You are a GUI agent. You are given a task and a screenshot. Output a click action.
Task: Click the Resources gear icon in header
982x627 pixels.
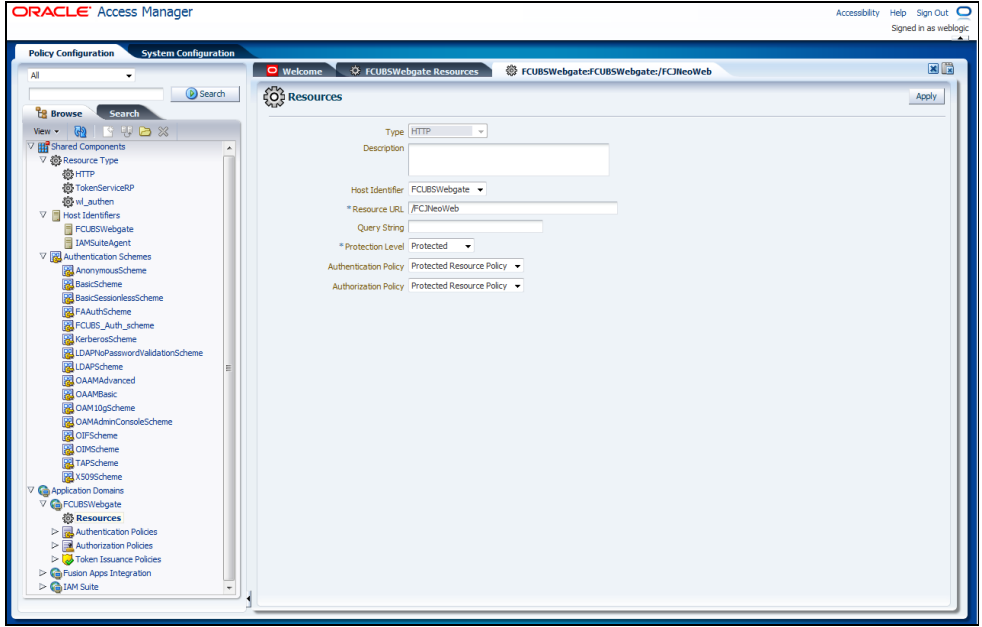tap(274, 97)
